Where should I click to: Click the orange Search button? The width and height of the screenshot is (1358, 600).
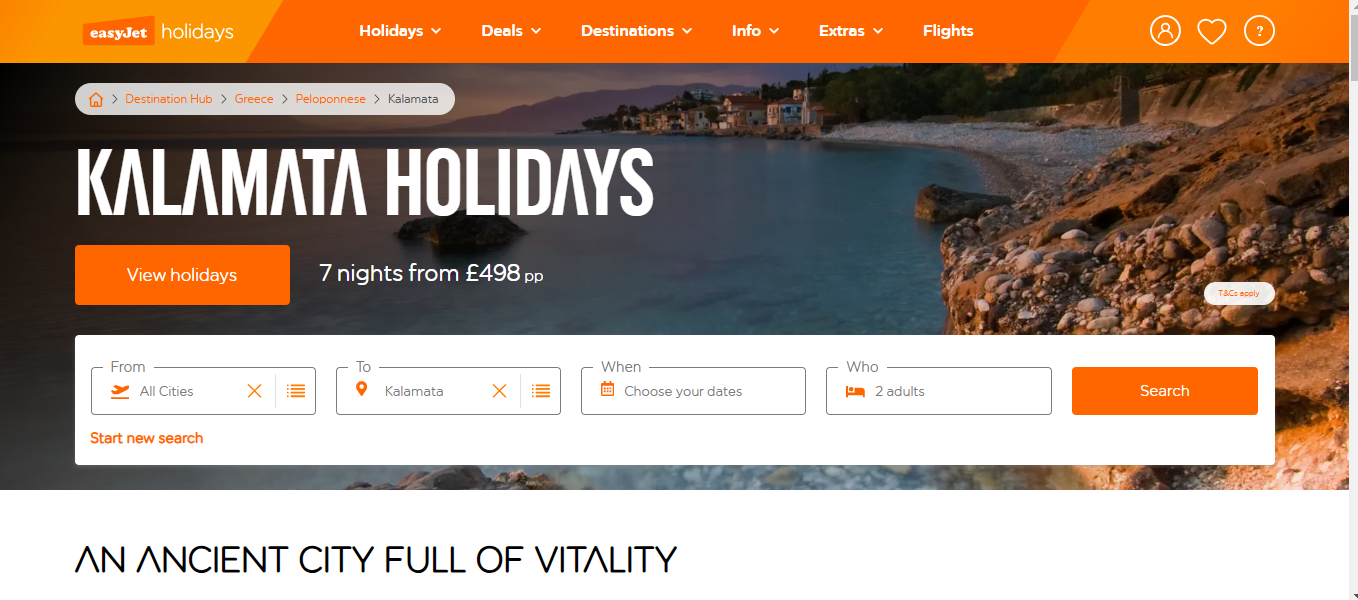[1165, 391]
